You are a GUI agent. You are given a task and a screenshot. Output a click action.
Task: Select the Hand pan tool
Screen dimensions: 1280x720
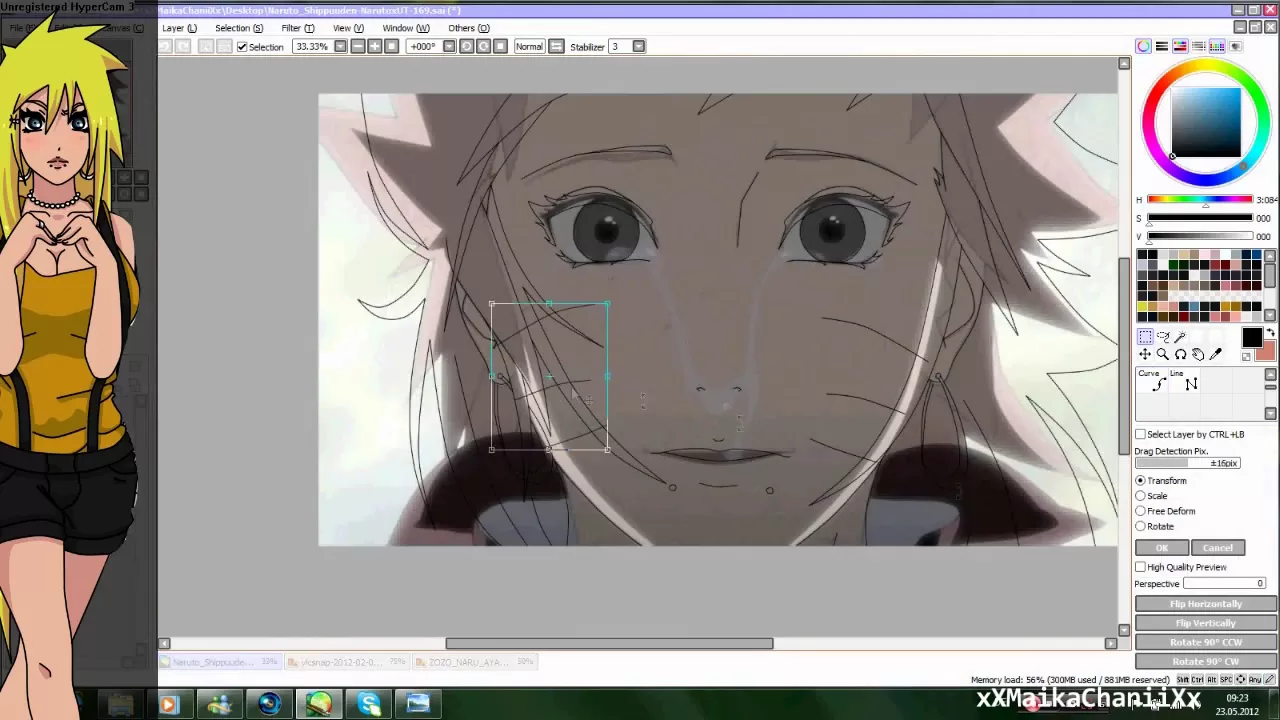click(1198, 354)
